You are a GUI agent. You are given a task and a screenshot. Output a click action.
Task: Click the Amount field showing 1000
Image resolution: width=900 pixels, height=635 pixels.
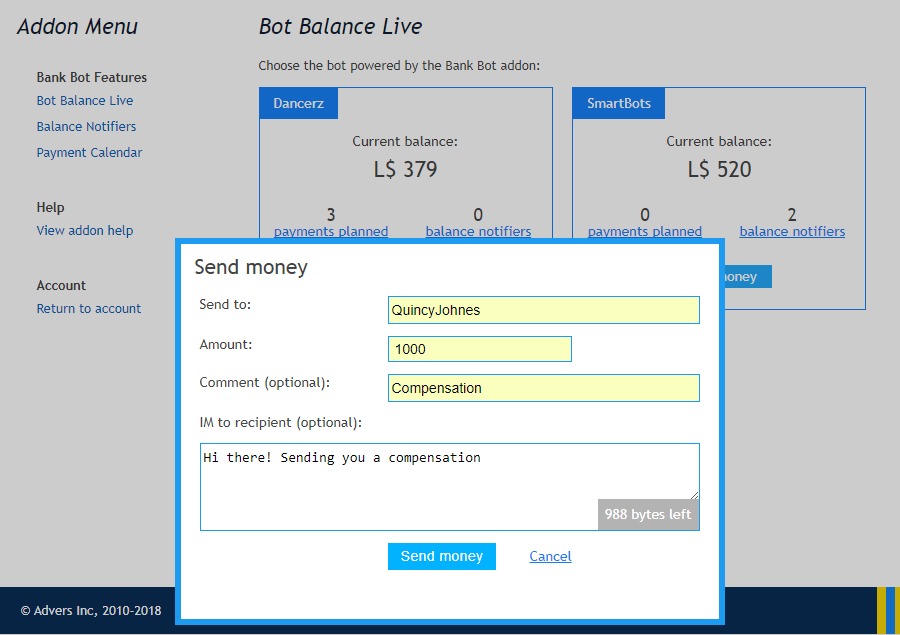[x=480, y=349]
